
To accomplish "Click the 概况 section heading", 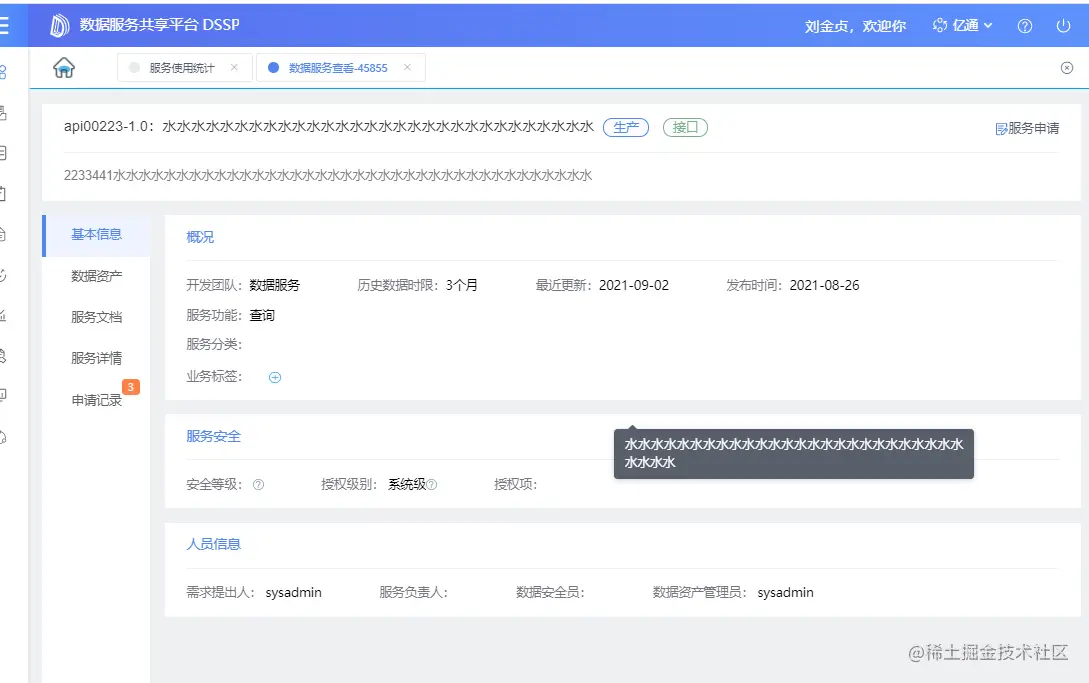I will pyautogui.click(x=200, y=237).
